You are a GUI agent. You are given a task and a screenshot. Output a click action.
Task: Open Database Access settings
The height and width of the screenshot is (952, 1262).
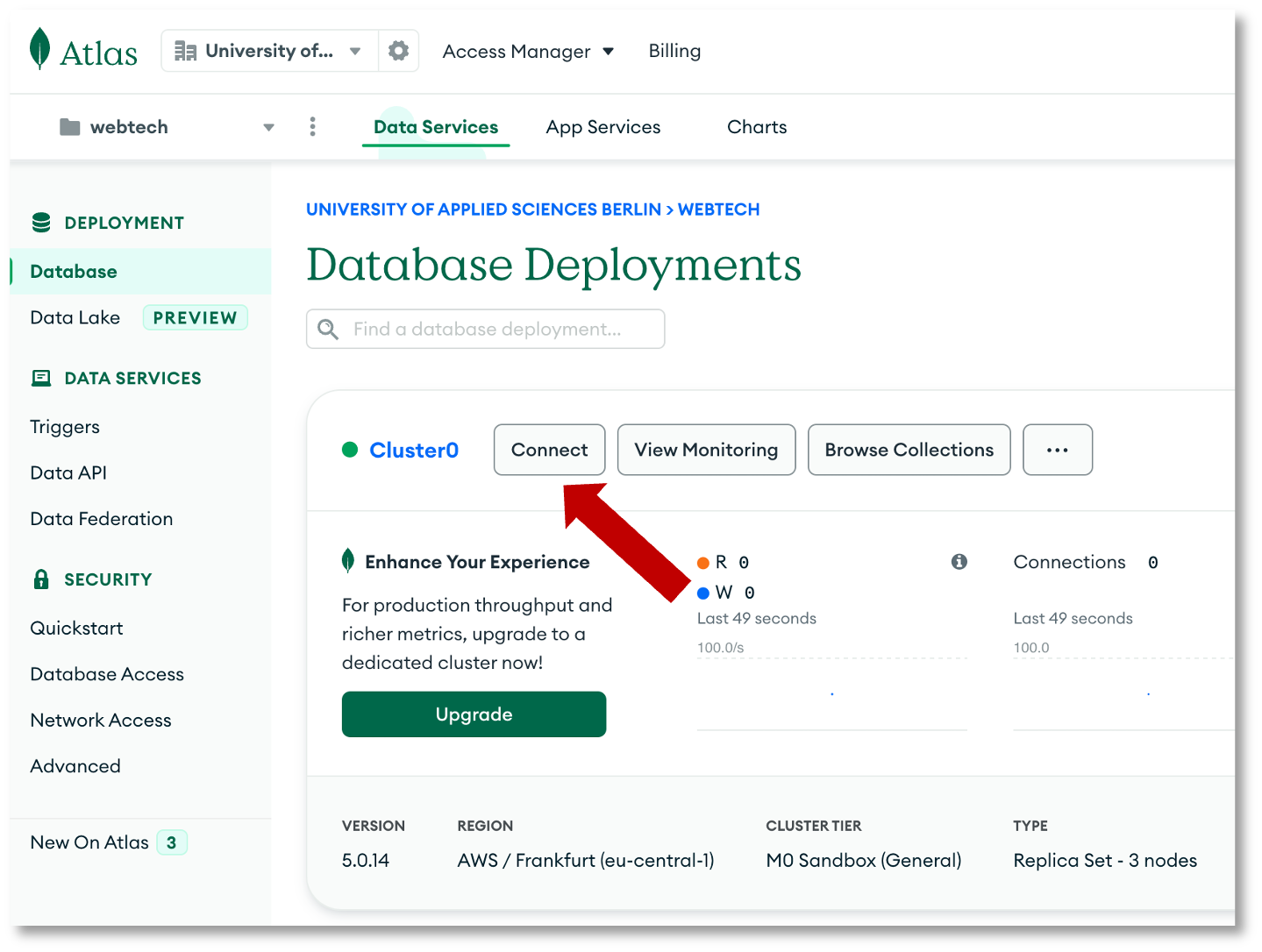click(x=107, y=674)
